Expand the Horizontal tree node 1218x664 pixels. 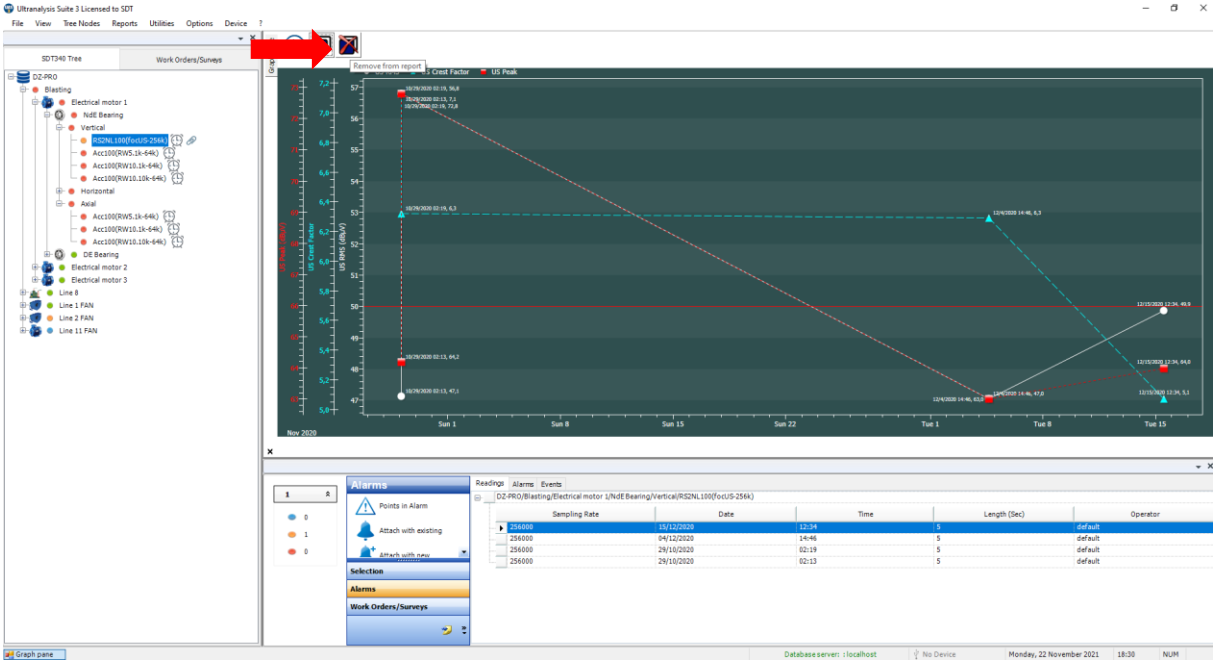(x=59, y=191)
